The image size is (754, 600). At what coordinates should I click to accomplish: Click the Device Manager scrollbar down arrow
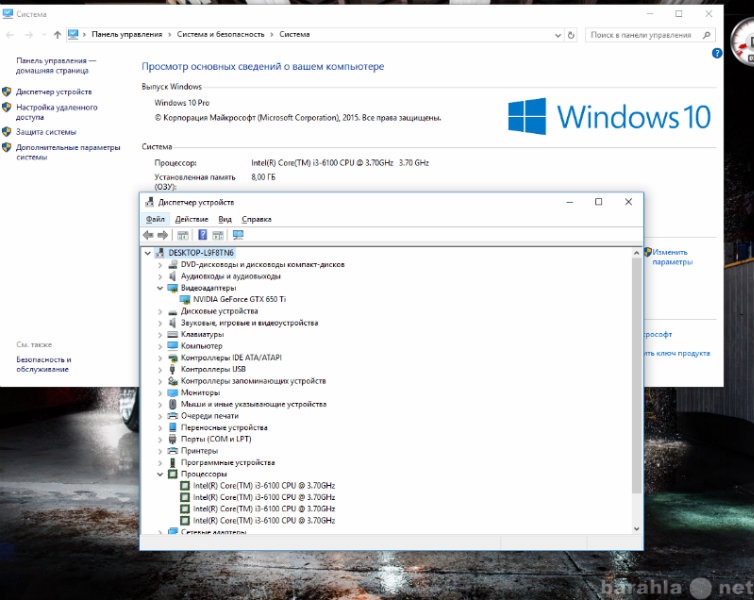pyautogui.click(x=637, y=528)
